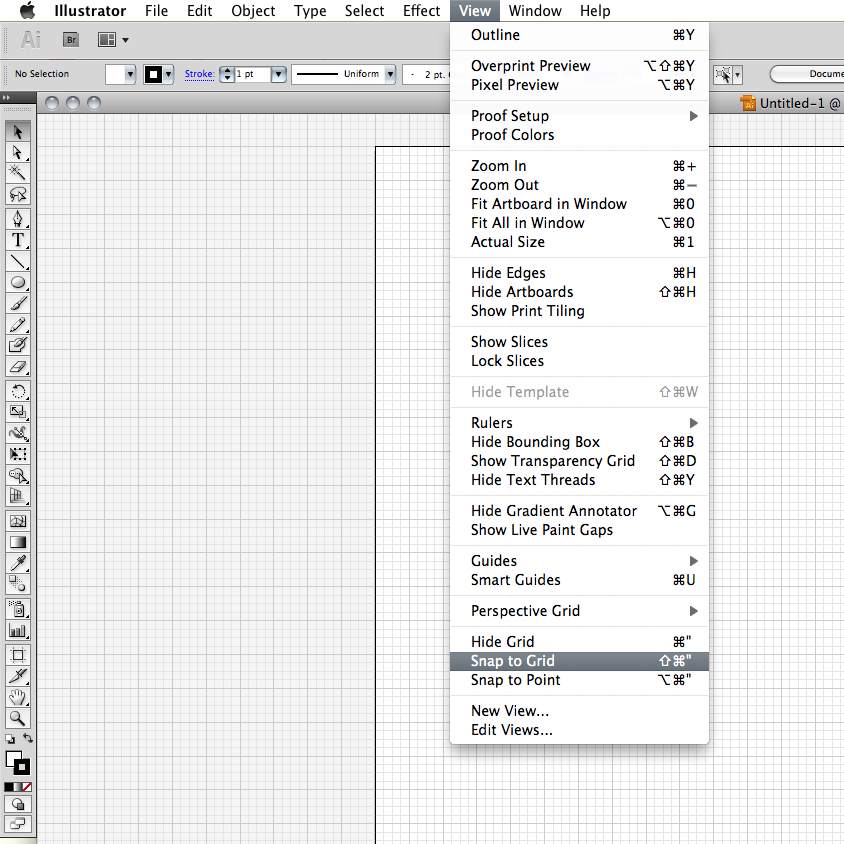This screenshot has width=844, height=844.
Task: Open Adobe Bridge with the Br icon
Action: 71,40
